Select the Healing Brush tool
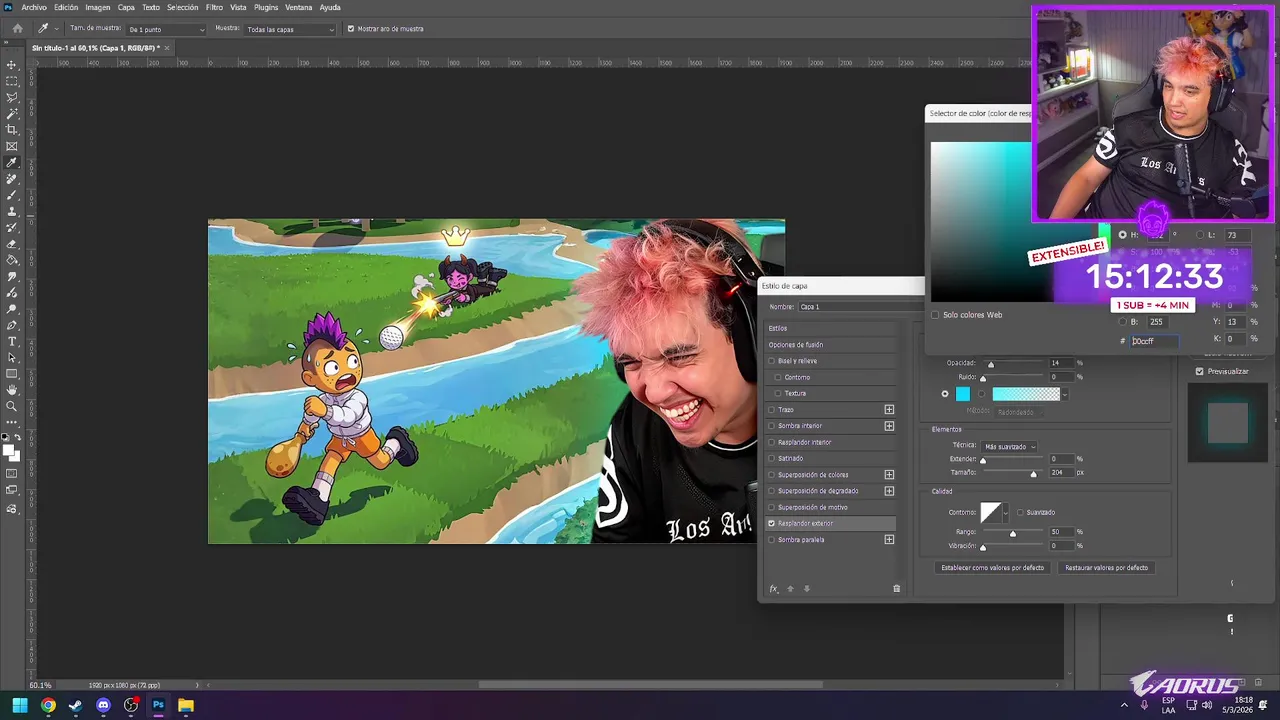This screenshot has height=720, width=1280. [x=12, y=179]
